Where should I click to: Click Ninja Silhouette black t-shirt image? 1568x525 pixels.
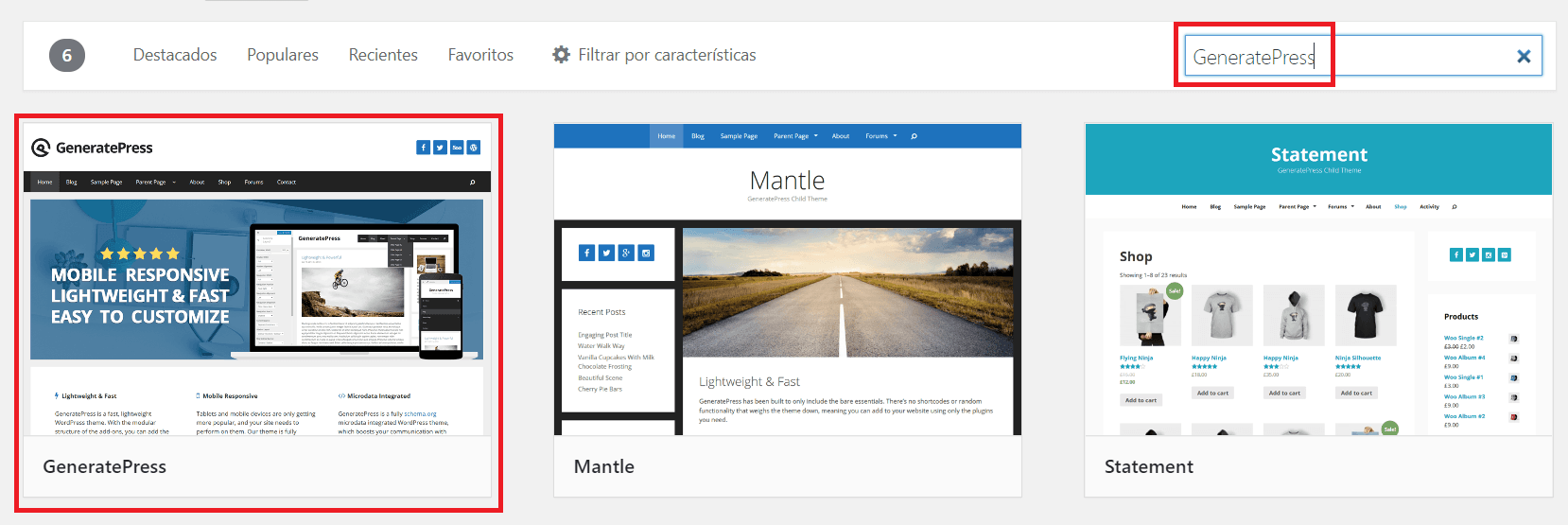[1366, 316]
